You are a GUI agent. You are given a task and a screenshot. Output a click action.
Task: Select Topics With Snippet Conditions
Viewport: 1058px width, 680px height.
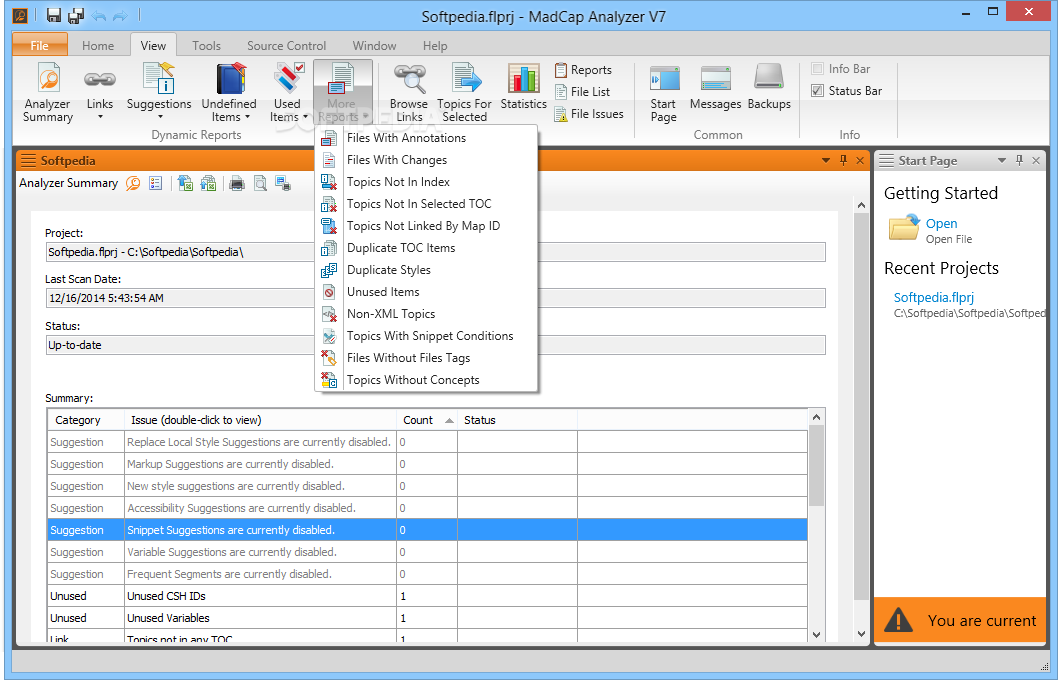tap(426, 336)
